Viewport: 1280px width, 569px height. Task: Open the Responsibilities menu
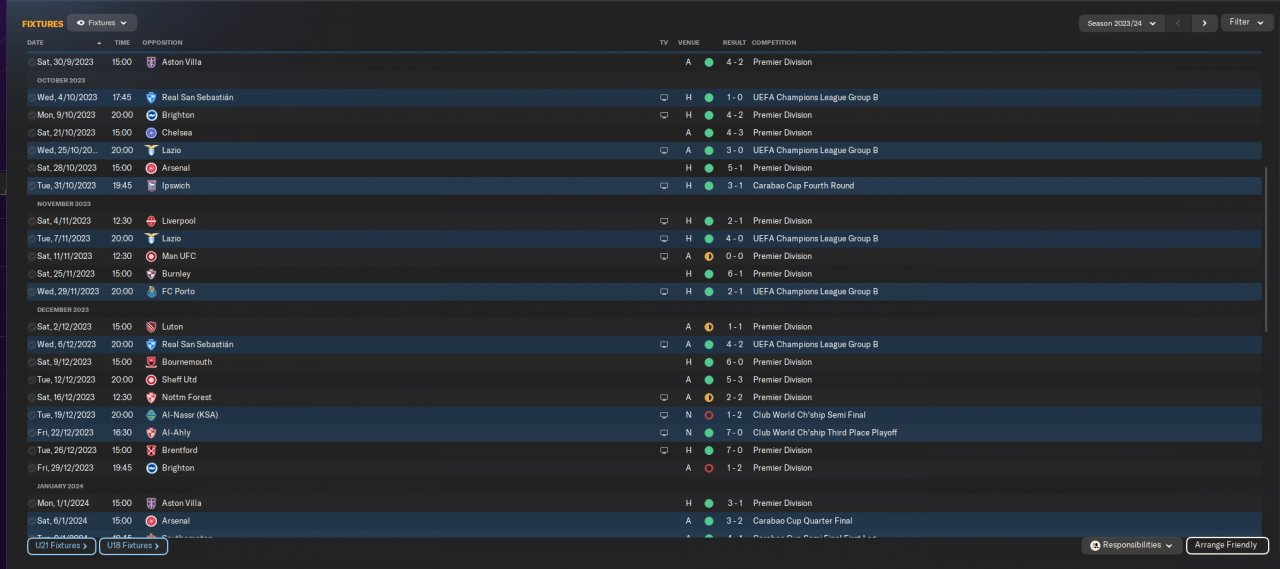[1132, 546]
